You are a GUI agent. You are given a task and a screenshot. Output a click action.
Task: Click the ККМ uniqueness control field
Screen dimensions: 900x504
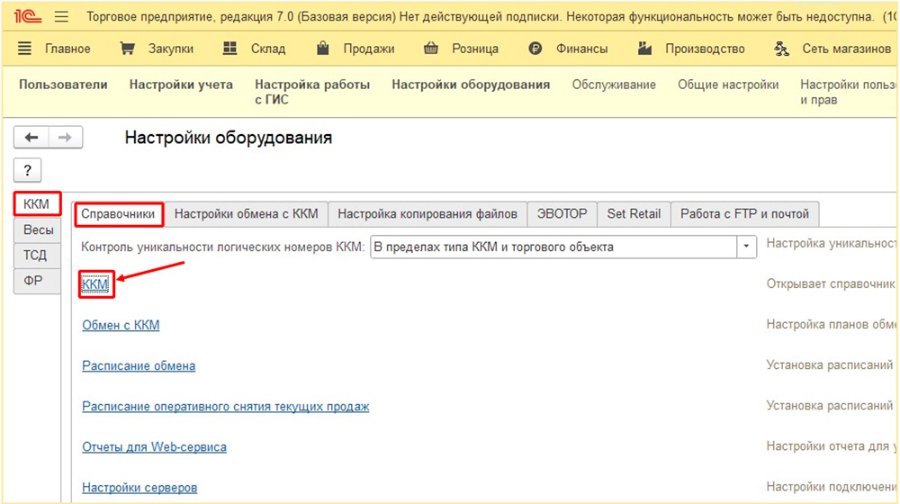pyautogui.click(x=554, y=247)
